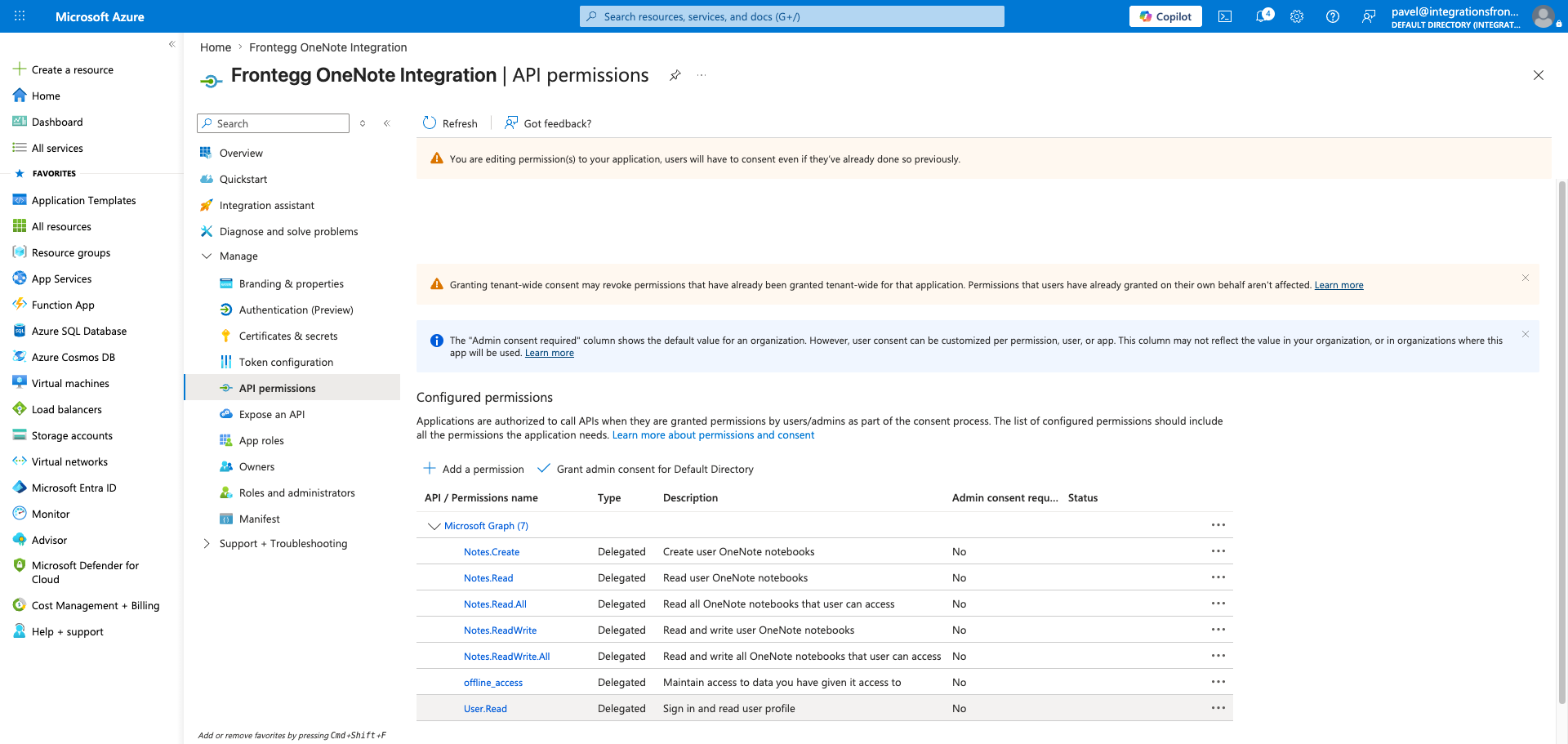1568x744 pixels.
Task: Toggle expand/collapse all in resource menu
Action: coord(363,123)
